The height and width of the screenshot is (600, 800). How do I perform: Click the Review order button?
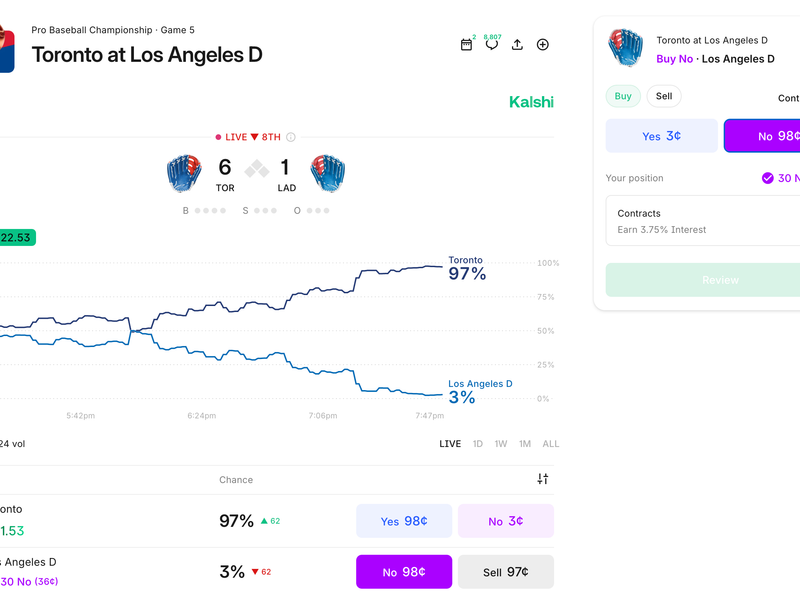tap(703, 280)
